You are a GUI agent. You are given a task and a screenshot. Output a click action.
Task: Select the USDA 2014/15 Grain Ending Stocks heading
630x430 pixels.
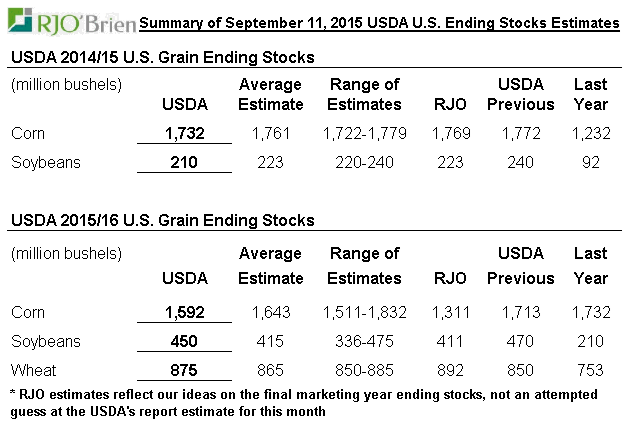click(x=161, y=58)
